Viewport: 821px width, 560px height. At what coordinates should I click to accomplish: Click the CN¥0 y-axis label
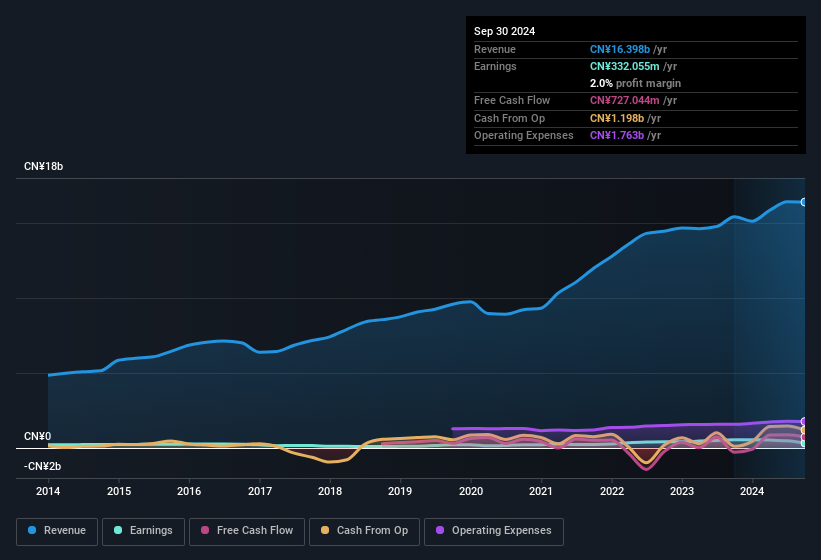point(38,436)
